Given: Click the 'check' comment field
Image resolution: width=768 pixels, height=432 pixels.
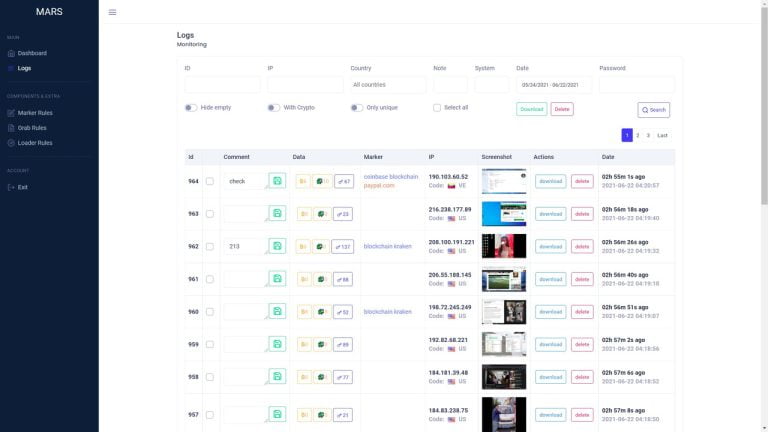Looking at the screenshot, I should click(x=245, y=181).
